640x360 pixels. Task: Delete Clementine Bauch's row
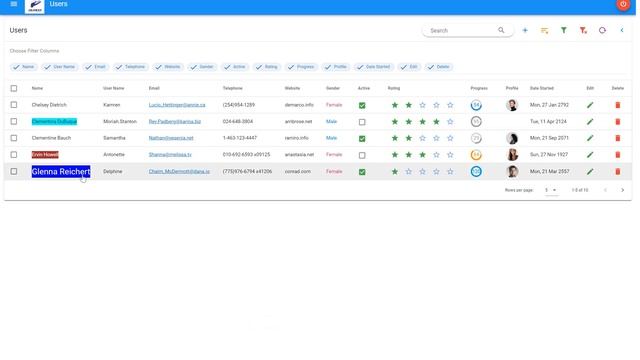click(618, 138)
